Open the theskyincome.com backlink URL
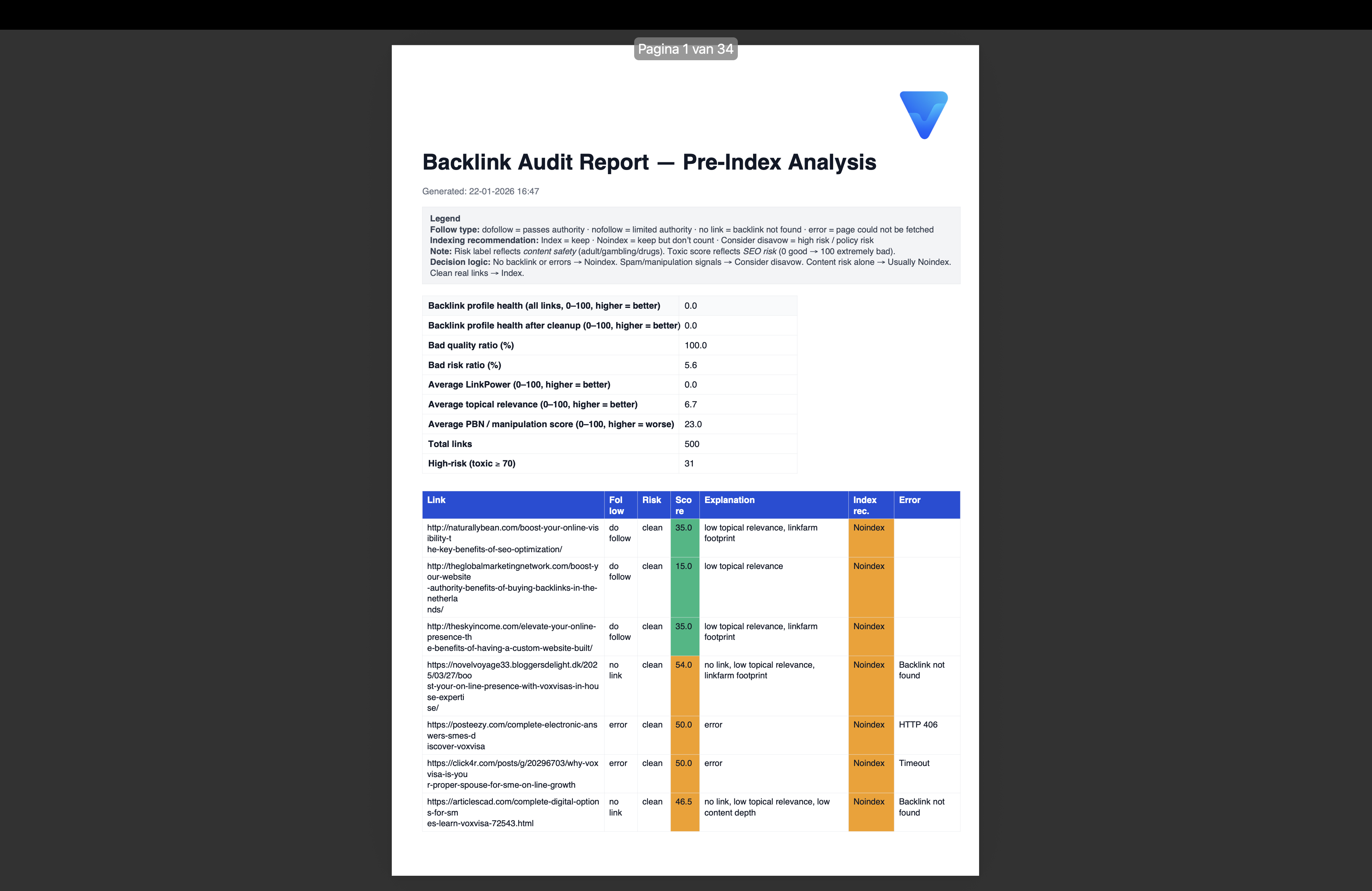The width and height of the screenshot is (1372, 891). click(511, 627)
